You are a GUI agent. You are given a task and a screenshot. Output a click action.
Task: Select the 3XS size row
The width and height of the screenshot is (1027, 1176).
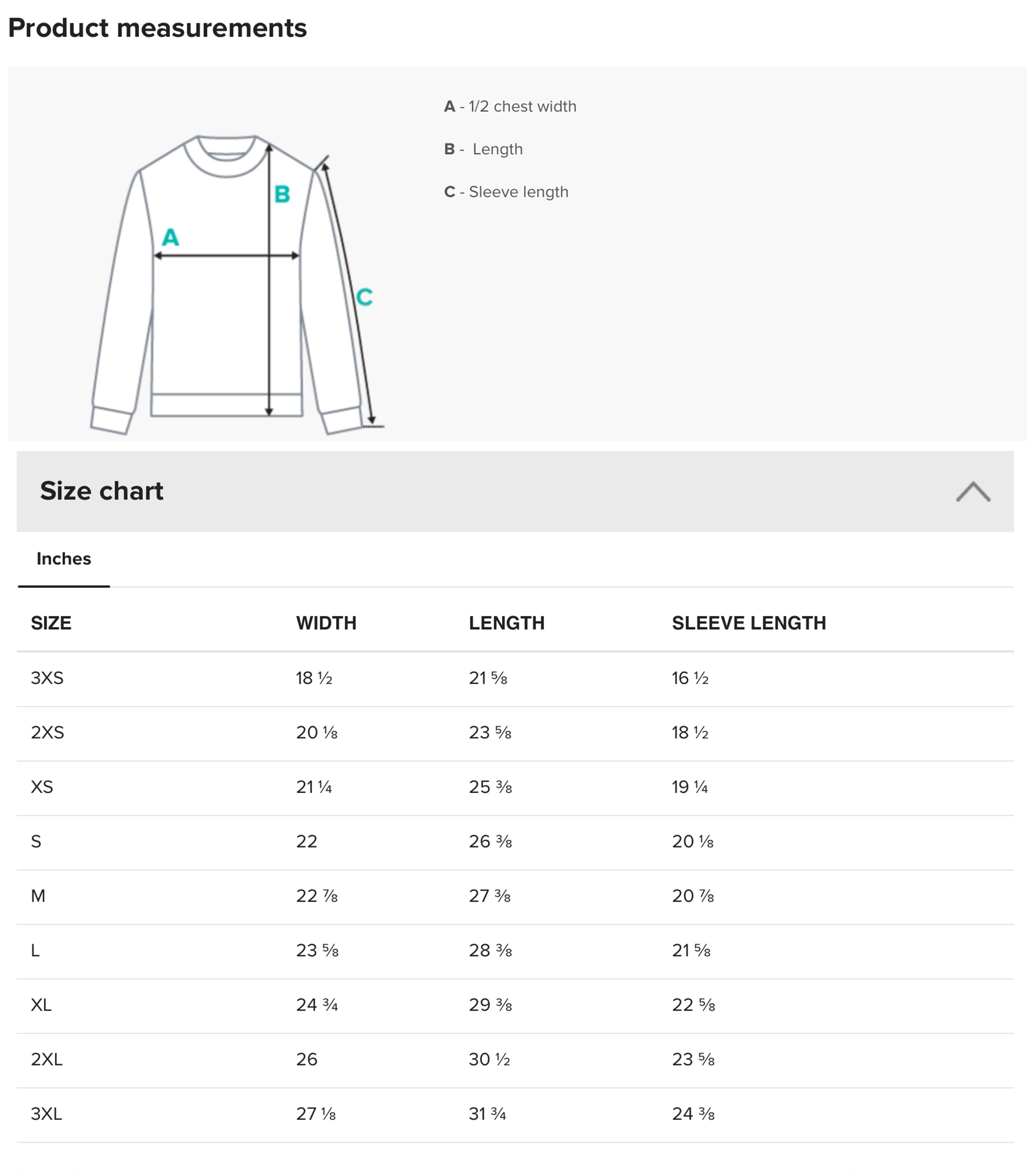pos(515,679)
